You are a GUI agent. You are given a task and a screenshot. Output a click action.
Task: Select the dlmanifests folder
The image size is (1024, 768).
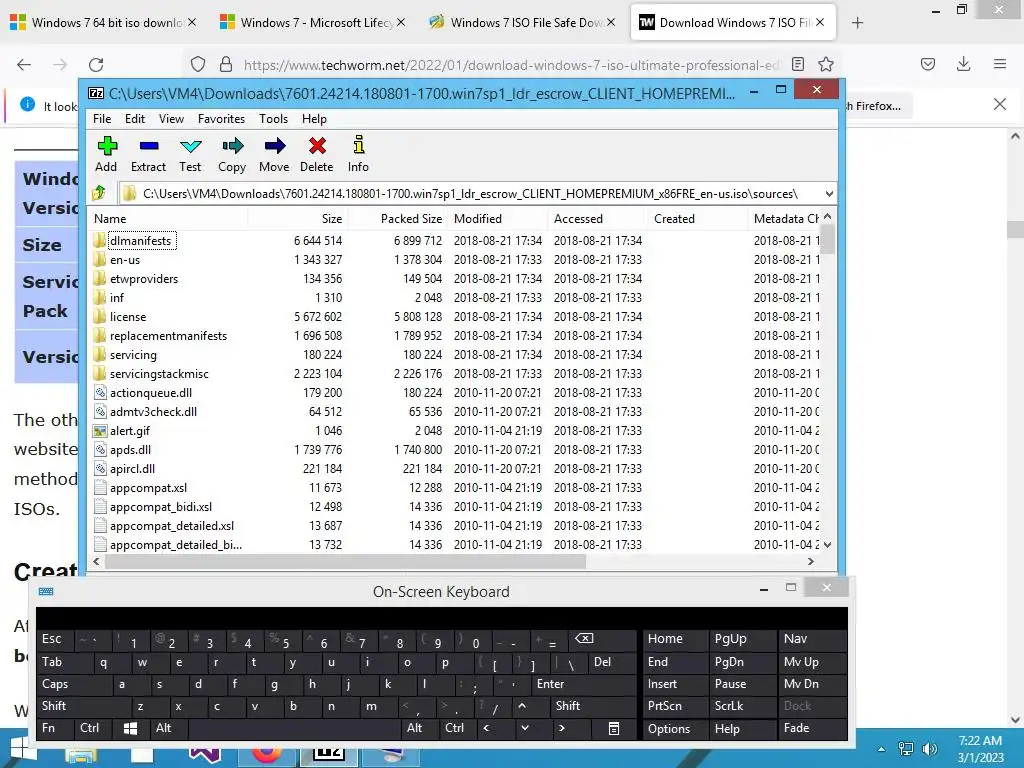tap(140, 241)
